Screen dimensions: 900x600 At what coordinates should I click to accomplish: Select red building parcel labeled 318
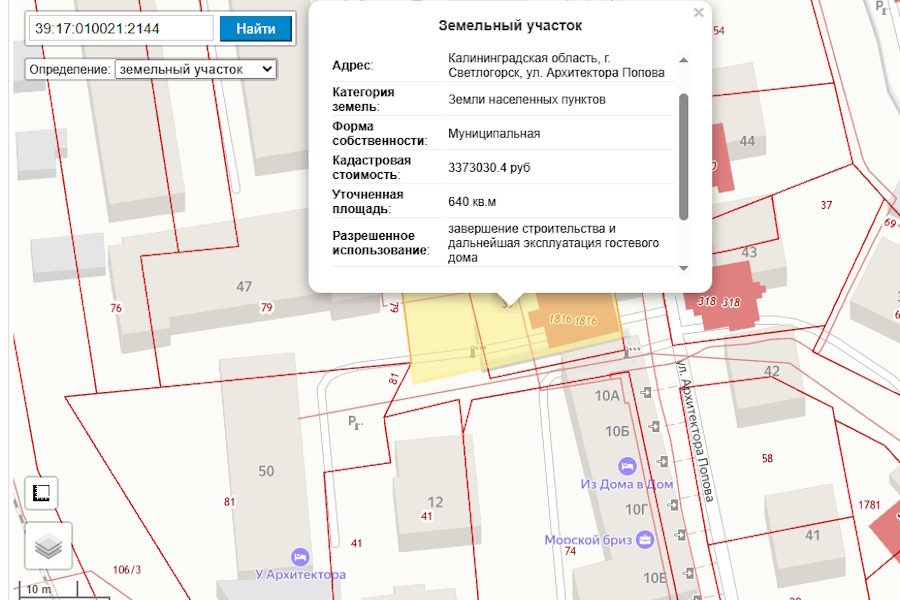tap(724, 297)
